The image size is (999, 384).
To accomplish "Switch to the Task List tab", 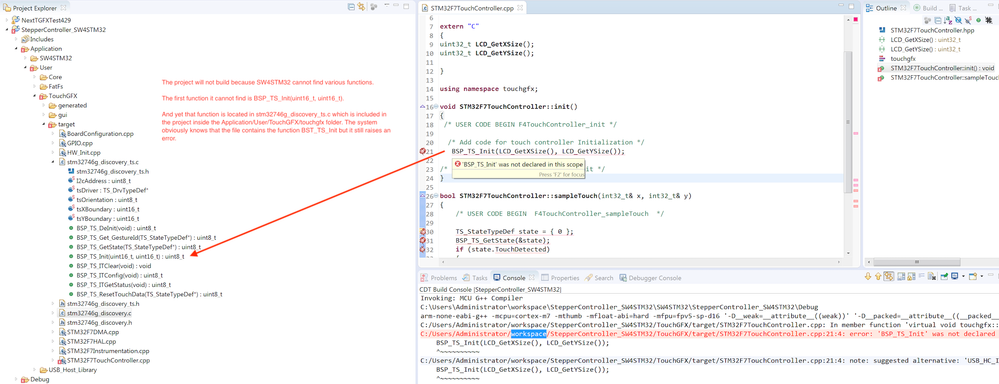I will click(963, 8).
